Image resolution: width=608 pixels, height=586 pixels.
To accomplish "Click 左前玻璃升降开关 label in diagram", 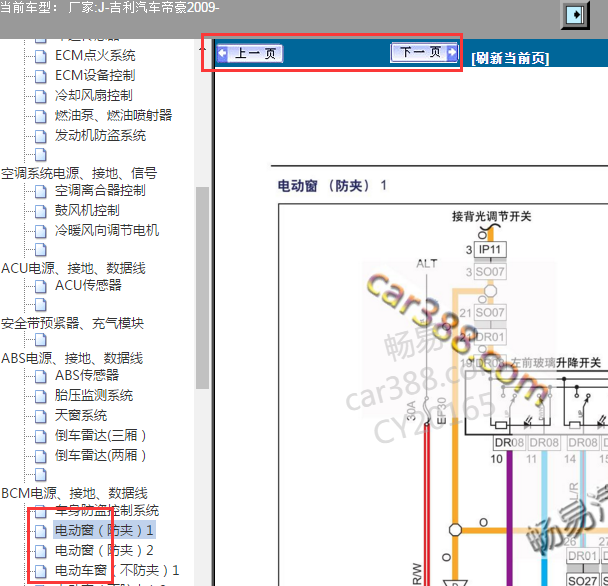I will point(555,363).
